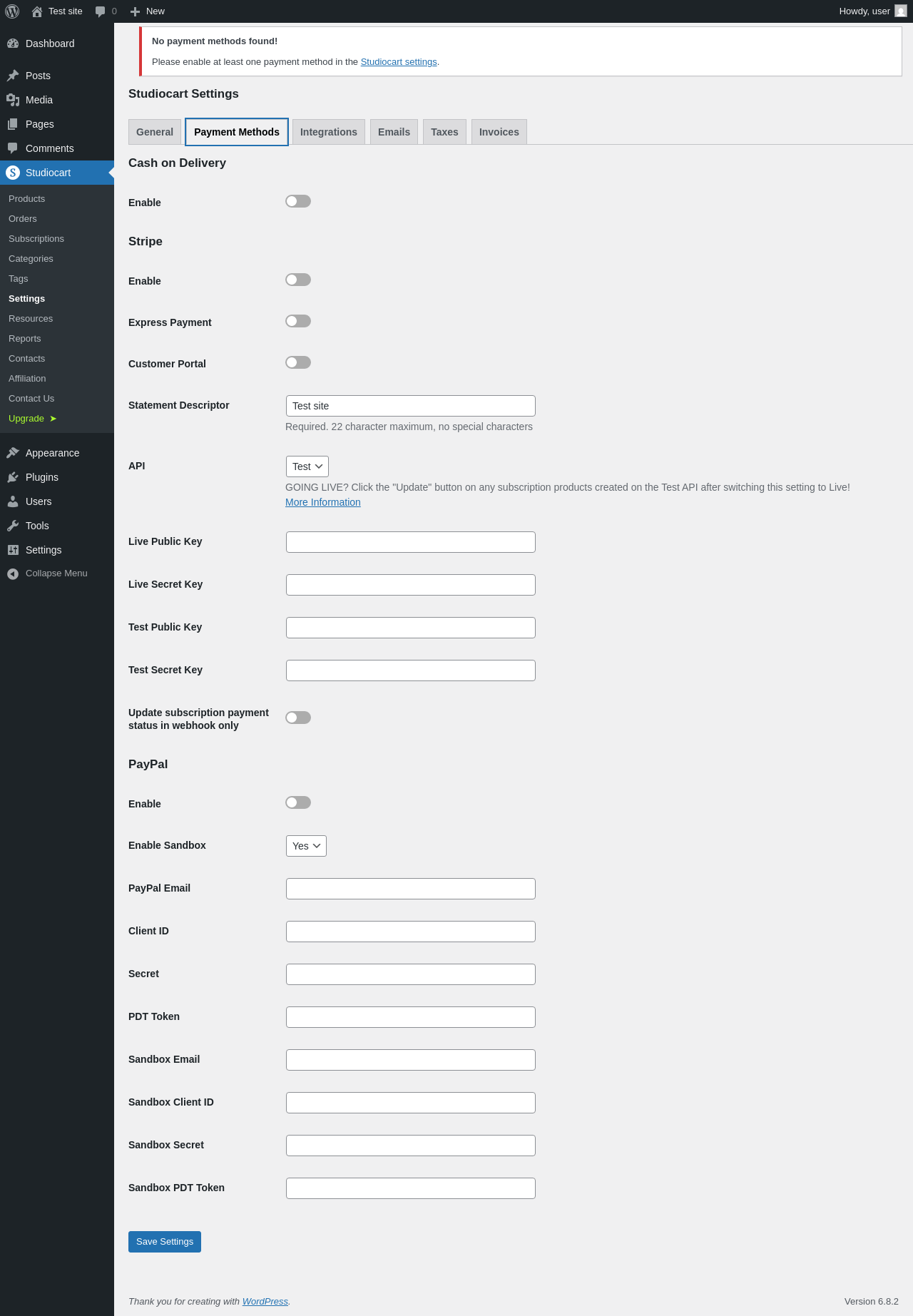This screenshot has height=1316, width=913.
Task: Click the Upgrade arrow icon
Action: point(53,419)
